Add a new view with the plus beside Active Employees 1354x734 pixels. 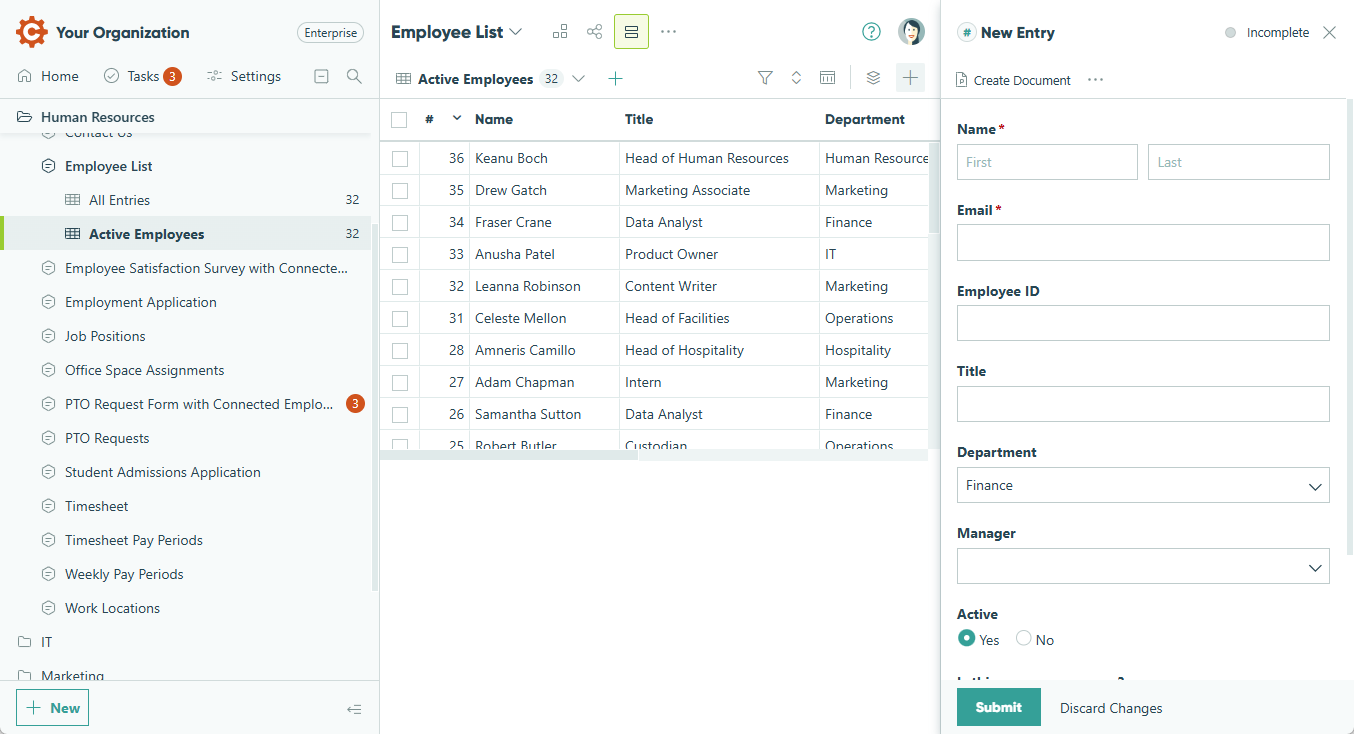pyautogui.click(x=615, y=79)
